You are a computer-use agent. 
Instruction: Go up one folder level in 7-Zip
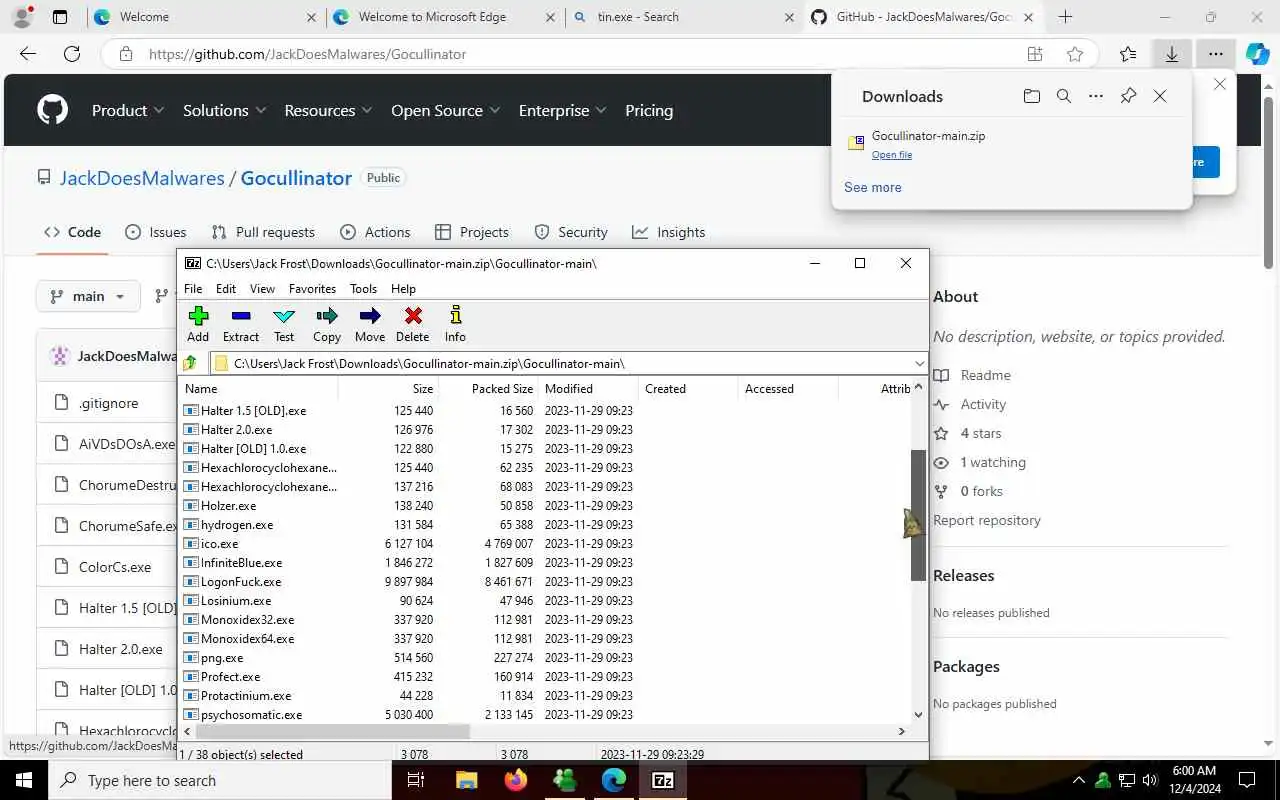tap(190, 363)
